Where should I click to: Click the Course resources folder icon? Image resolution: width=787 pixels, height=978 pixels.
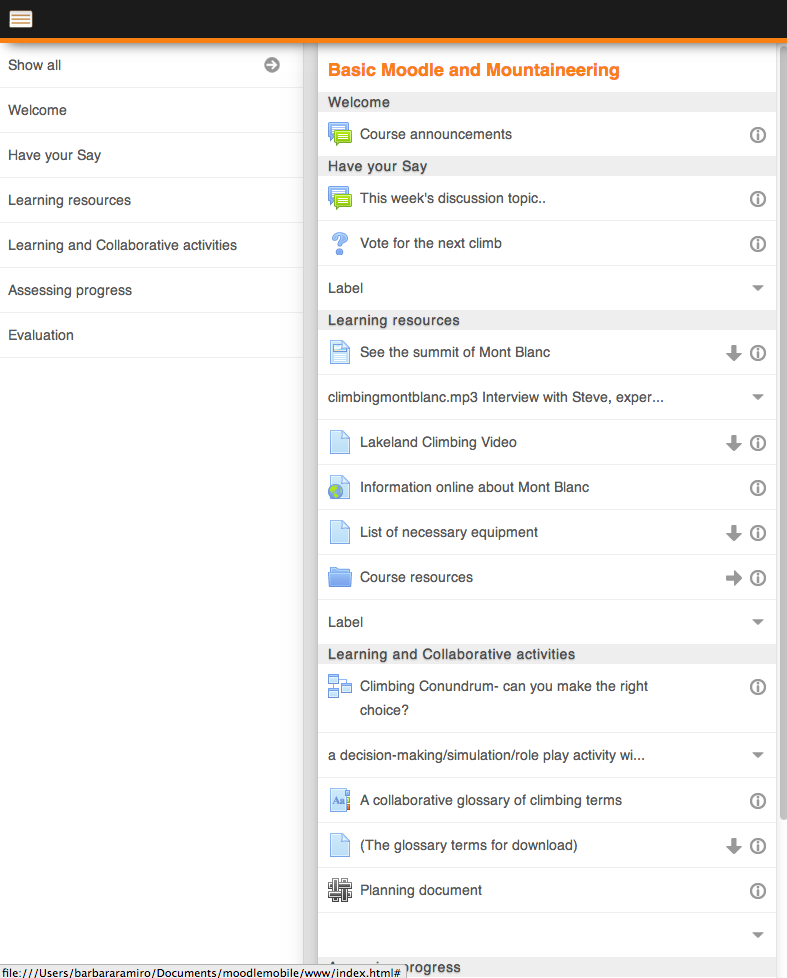[x=340, y=577]
